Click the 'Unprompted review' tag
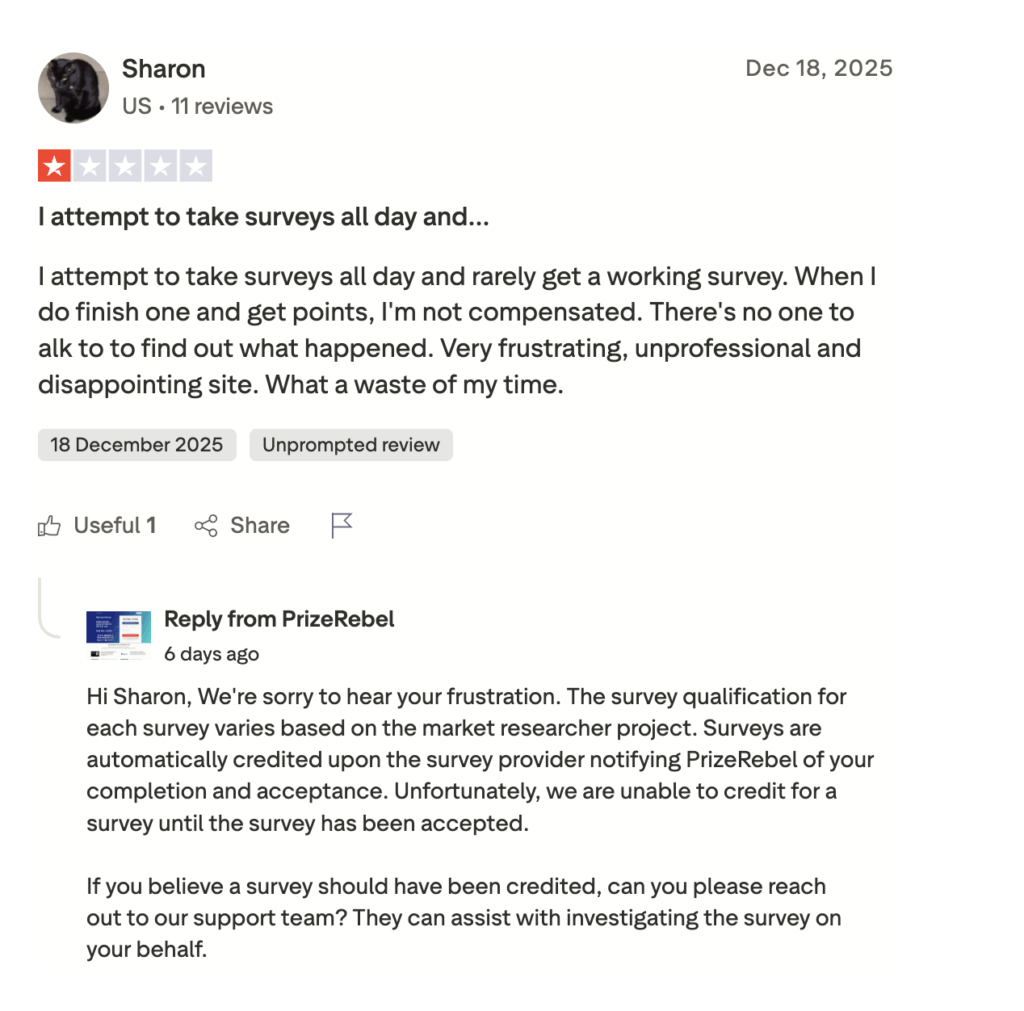 point(350,444)
